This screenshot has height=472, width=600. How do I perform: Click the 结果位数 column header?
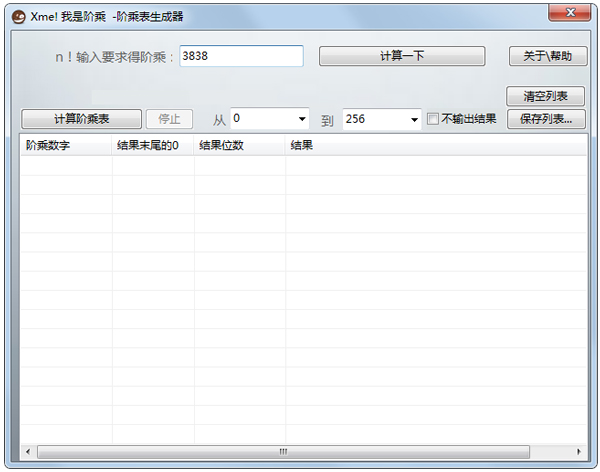[x=239, y=146]
